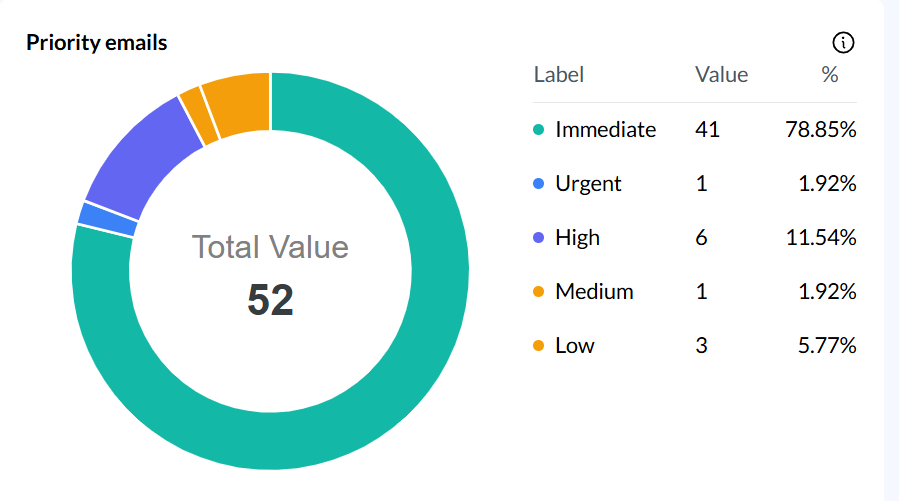
Task: Select the Low legend label
Action: click(x=575, y=346)
